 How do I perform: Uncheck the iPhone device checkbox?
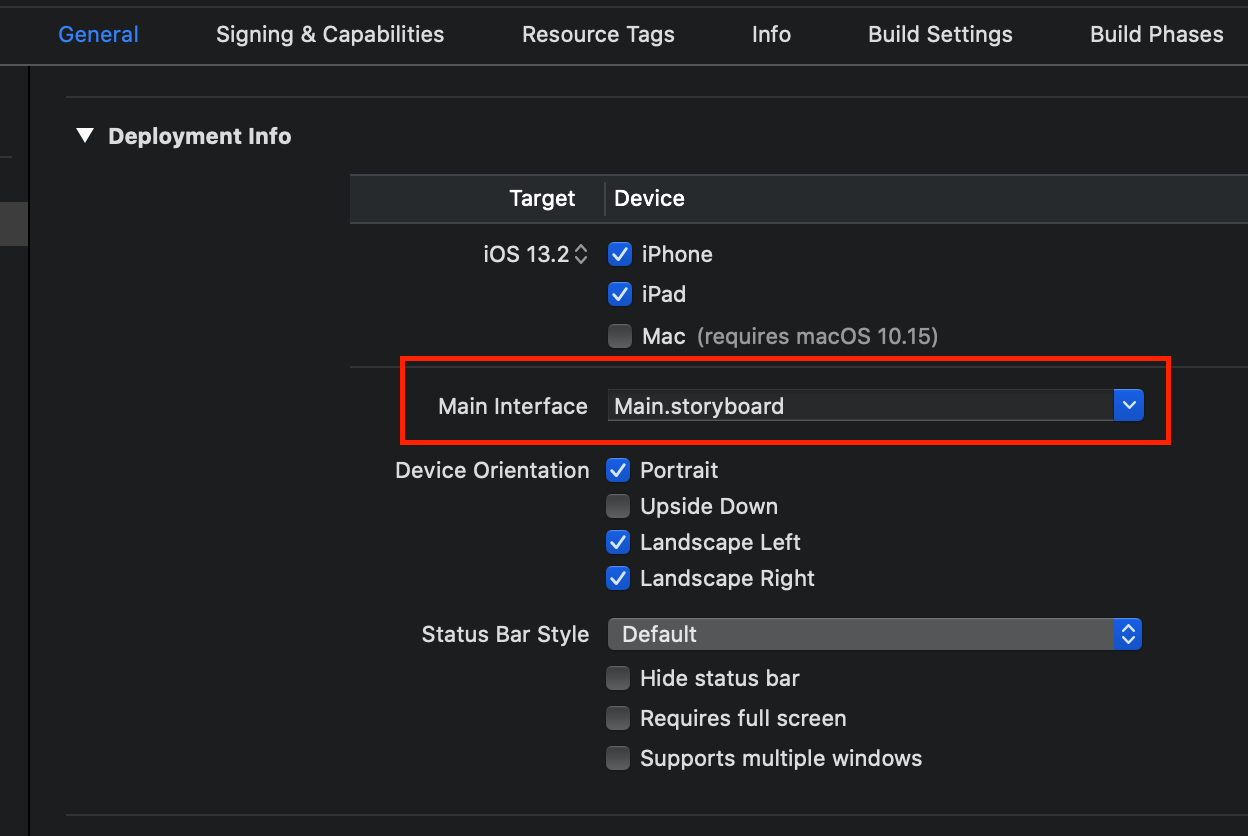pyautogui.click(x=620, y=254)
